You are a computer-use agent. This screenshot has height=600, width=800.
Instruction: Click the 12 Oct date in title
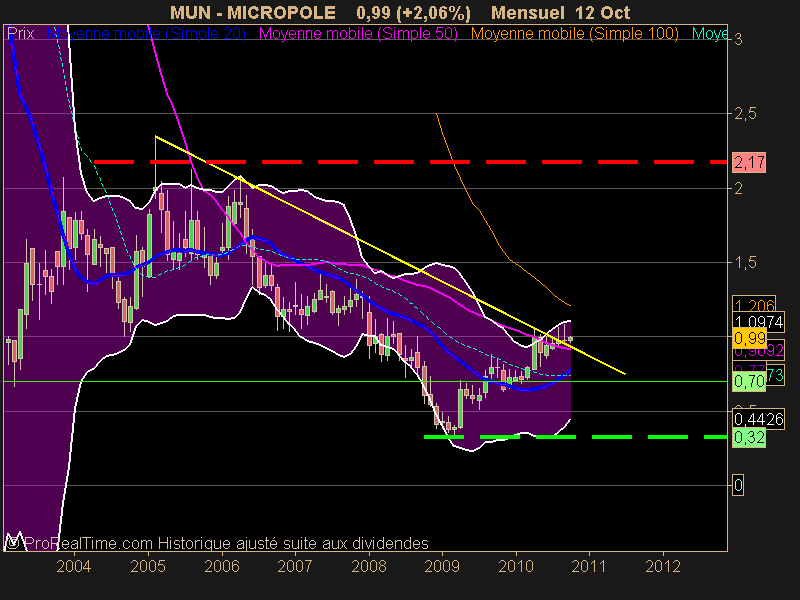tap(603, 12)
